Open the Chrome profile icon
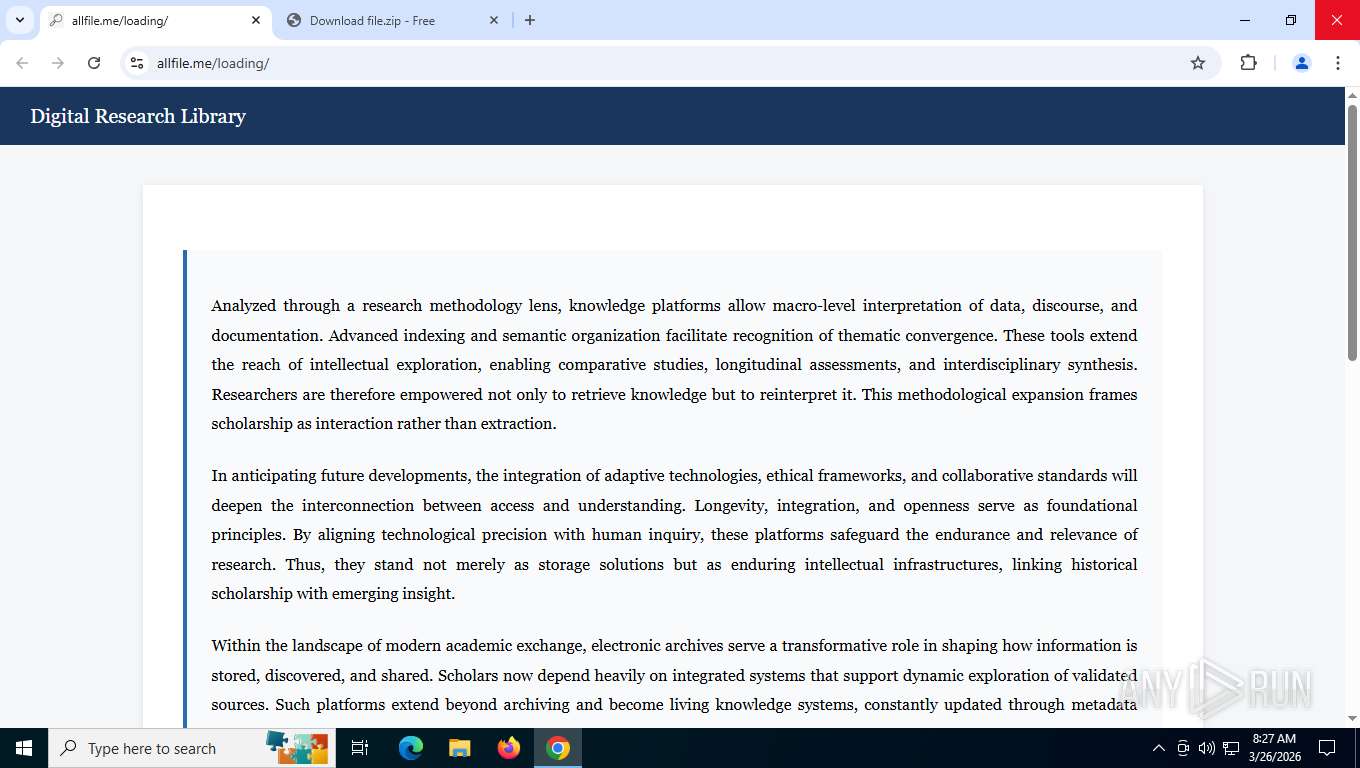 tap(1302, 63)
